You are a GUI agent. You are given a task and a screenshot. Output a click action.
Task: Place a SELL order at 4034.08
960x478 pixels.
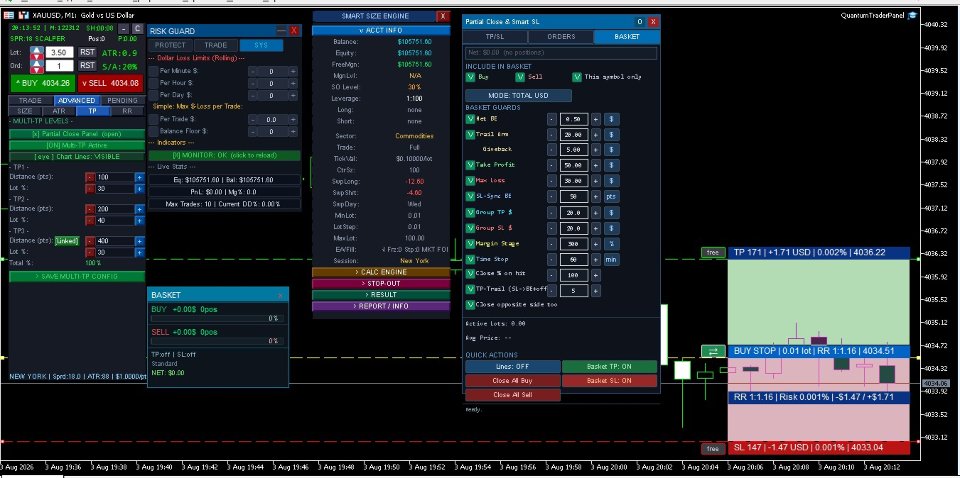110,83
